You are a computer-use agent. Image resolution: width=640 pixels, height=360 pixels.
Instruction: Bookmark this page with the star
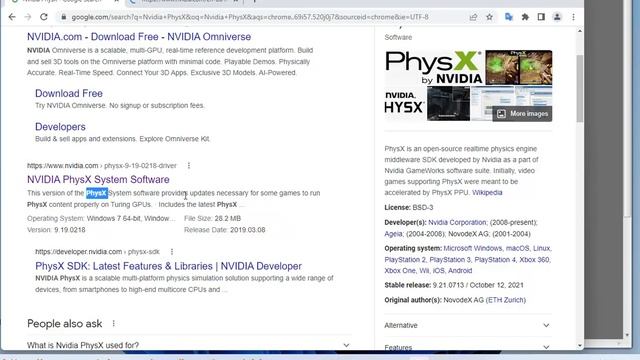pos(489,17)
